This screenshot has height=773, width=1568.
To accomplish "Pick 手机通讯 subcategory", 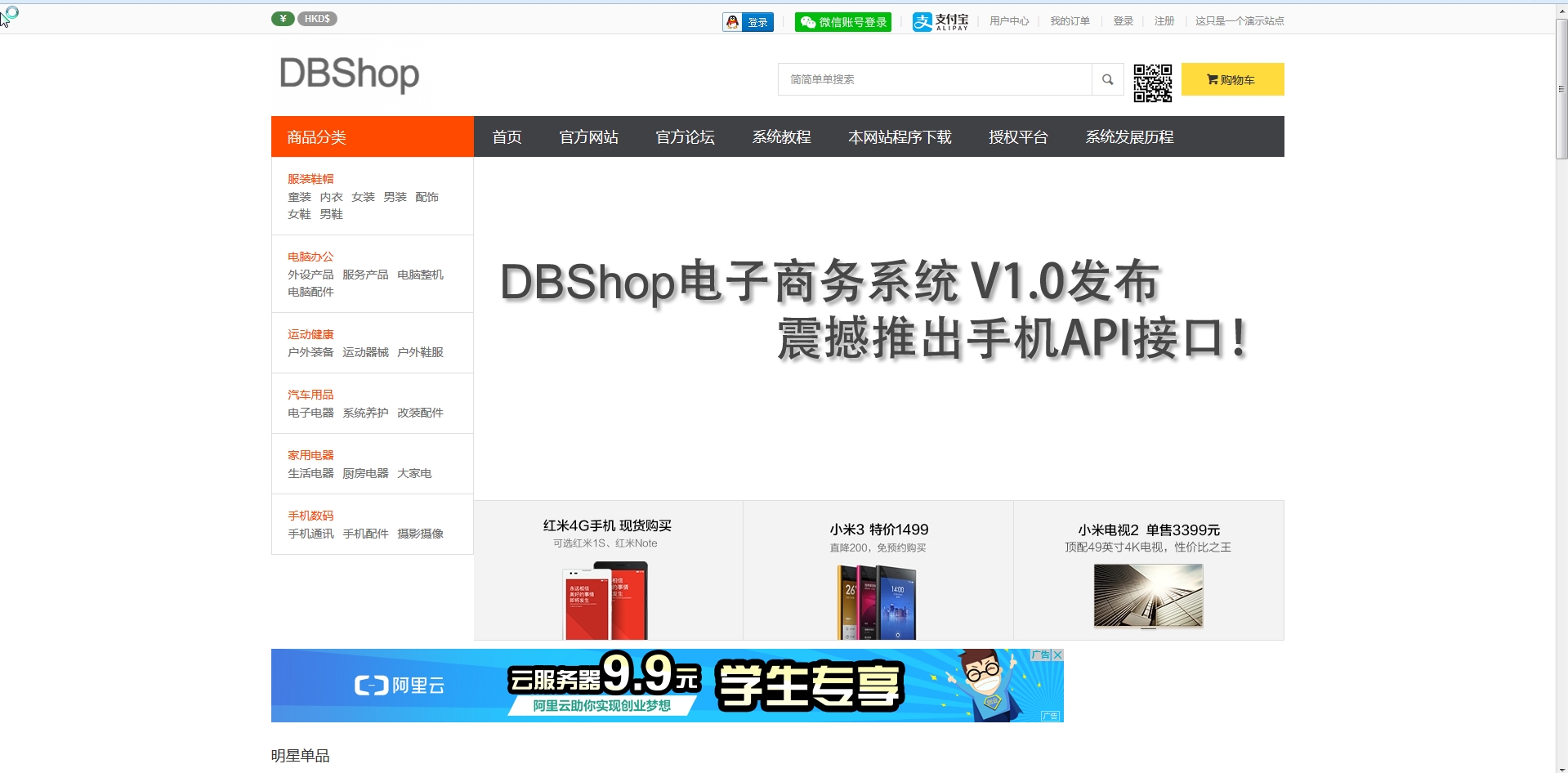I will pyautogui.click(x=310, y=534).
